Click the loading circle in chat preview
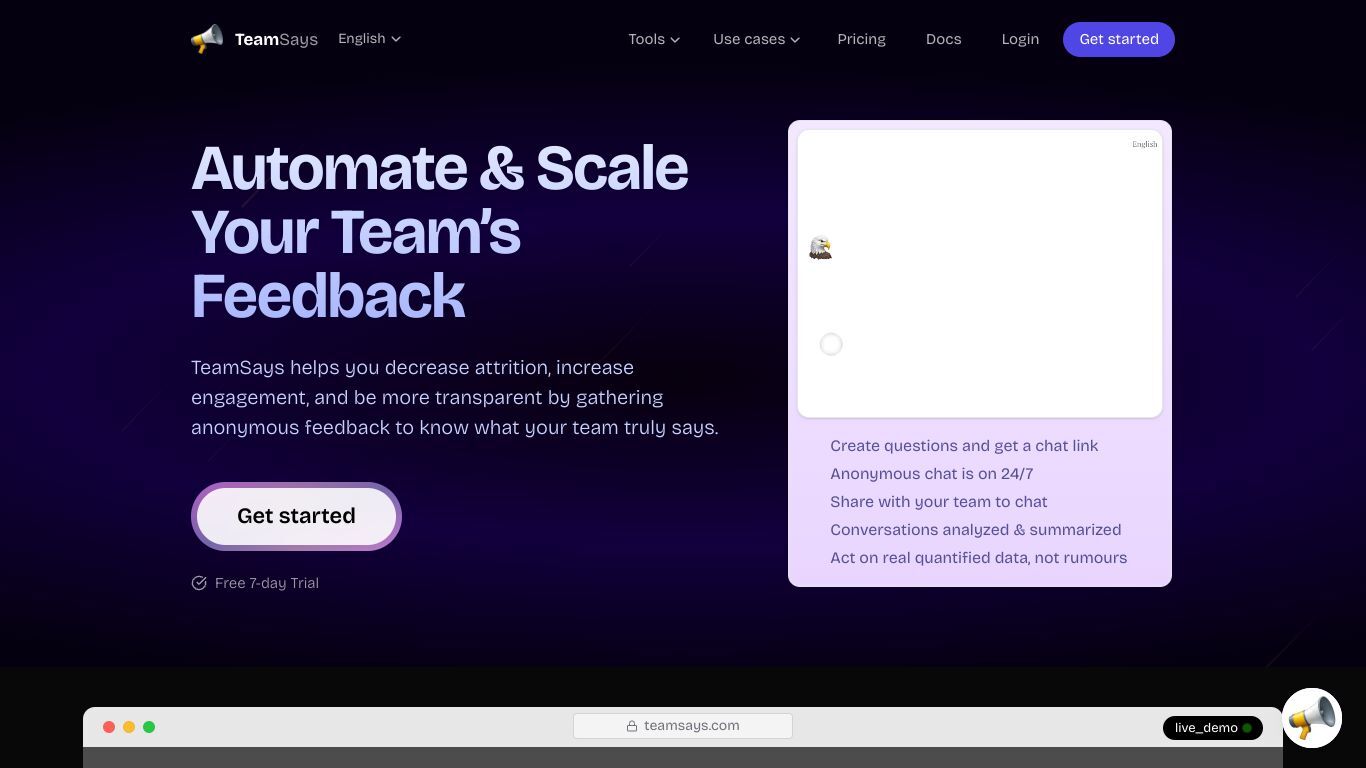Image resolution: width=1366 pixels, height=768 pixels. click(x=831, y=344)
